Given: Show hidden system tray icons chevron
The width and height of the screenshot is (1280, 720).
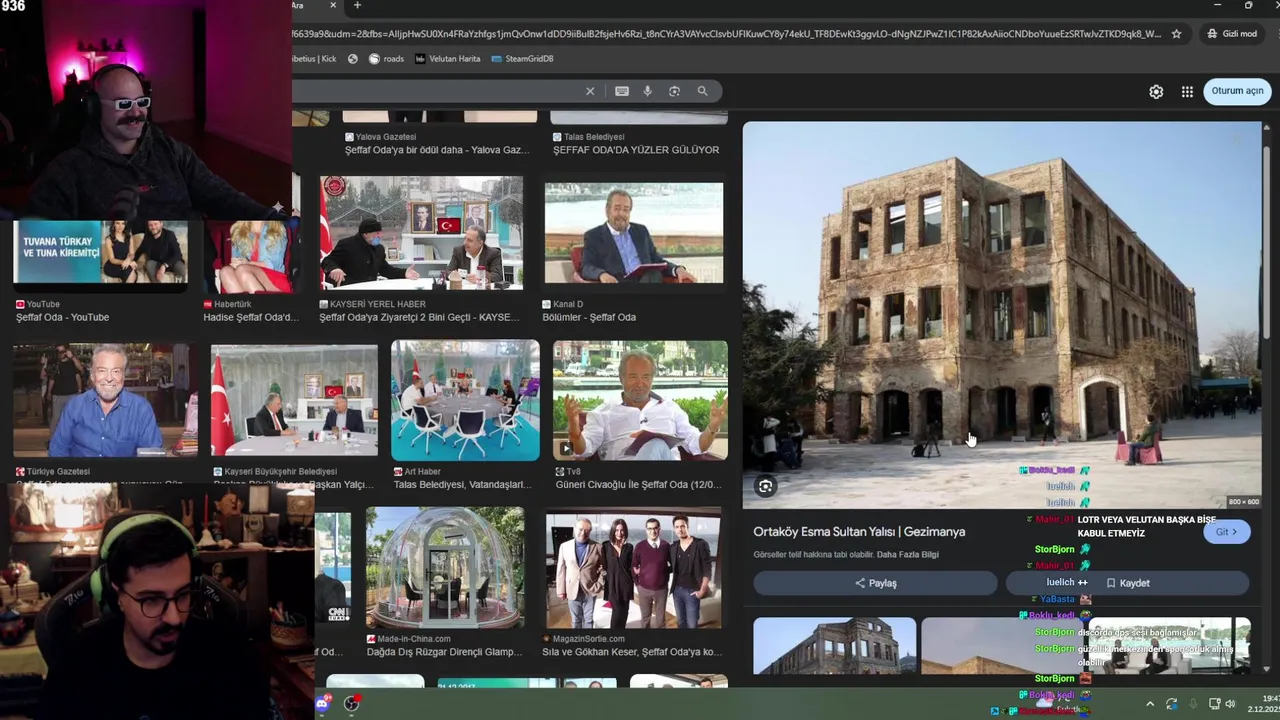Looking at the screenshot, I should tap(1149, 704).
